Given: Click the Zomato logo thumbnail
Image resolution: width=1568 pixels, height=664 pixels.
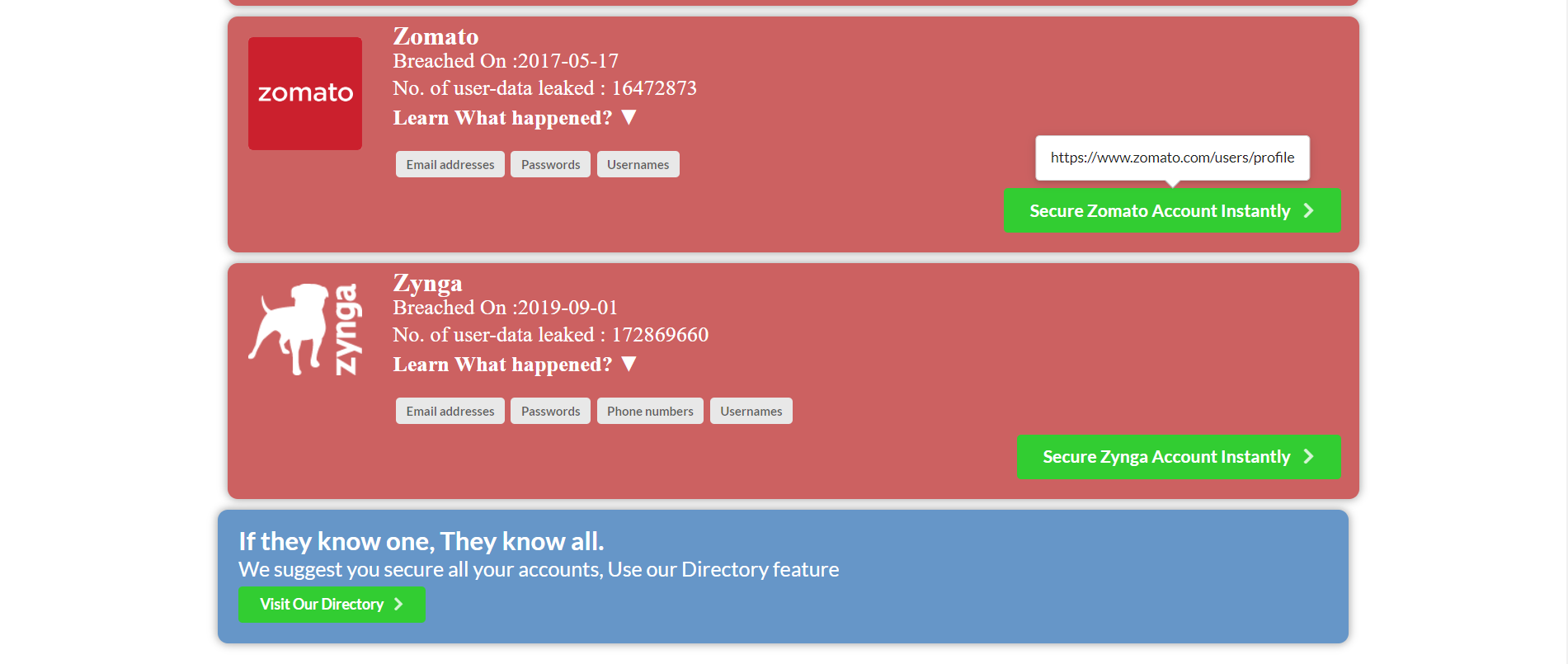Looking at the screenshot, I should point(305,93).
